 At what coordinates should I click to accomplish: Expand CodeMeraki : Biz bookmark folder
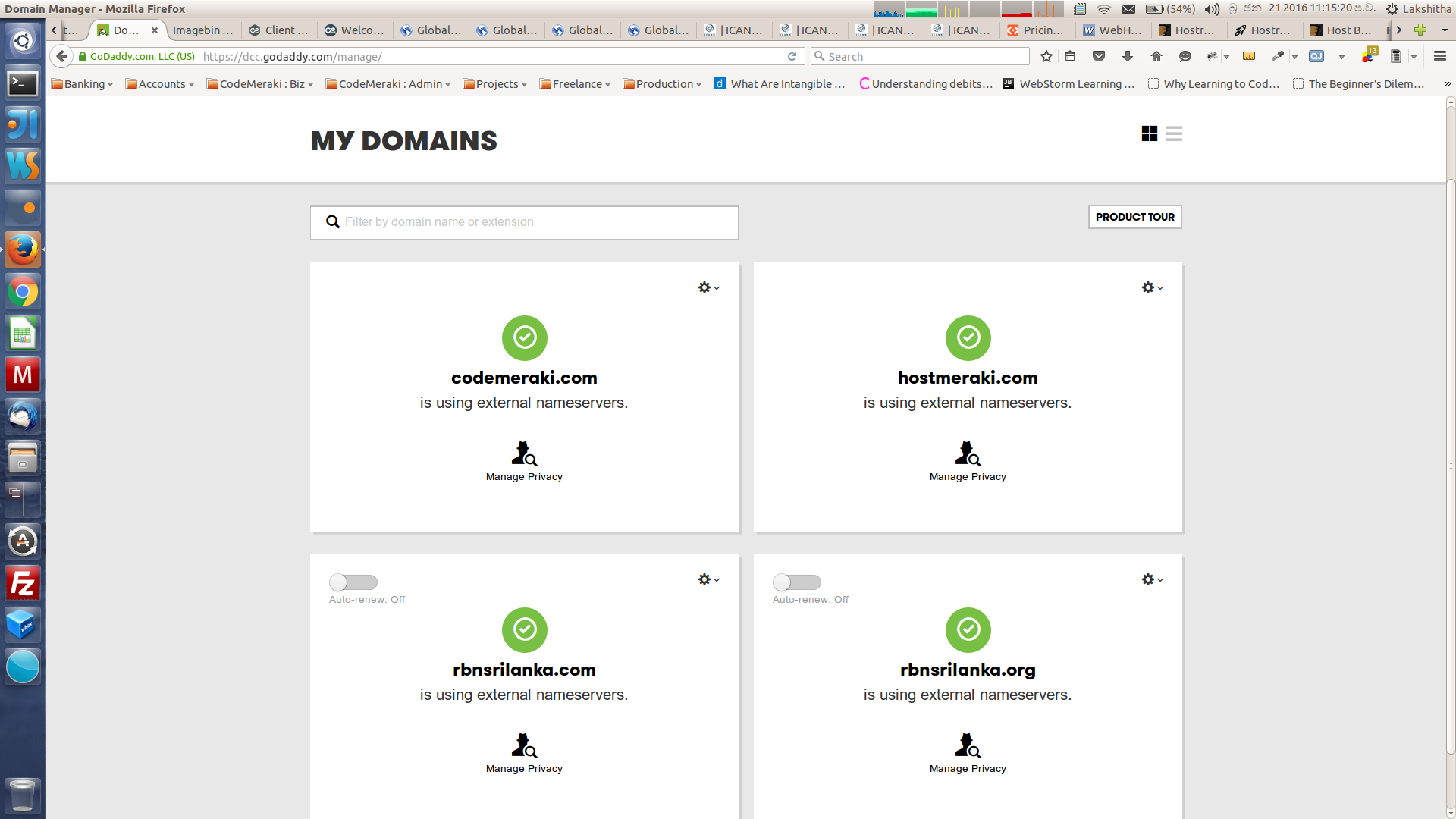[x=259, y=84]
